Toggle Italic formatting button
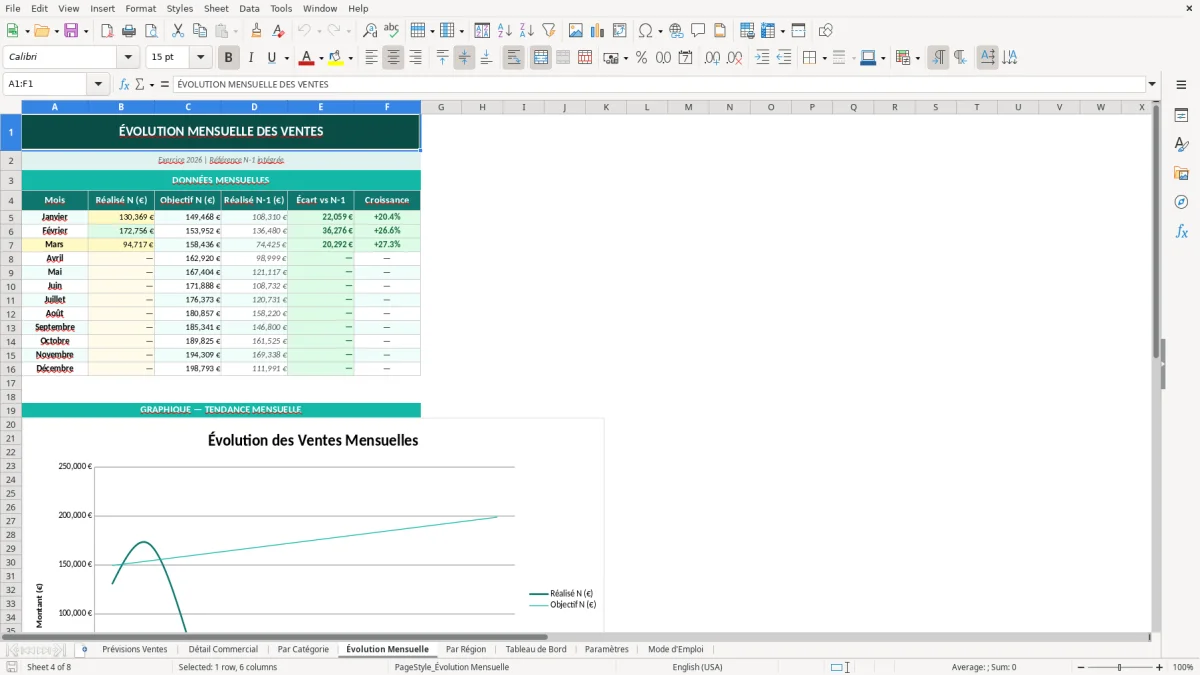This screenshot has height=675, width=1200. tap(250, 58)
